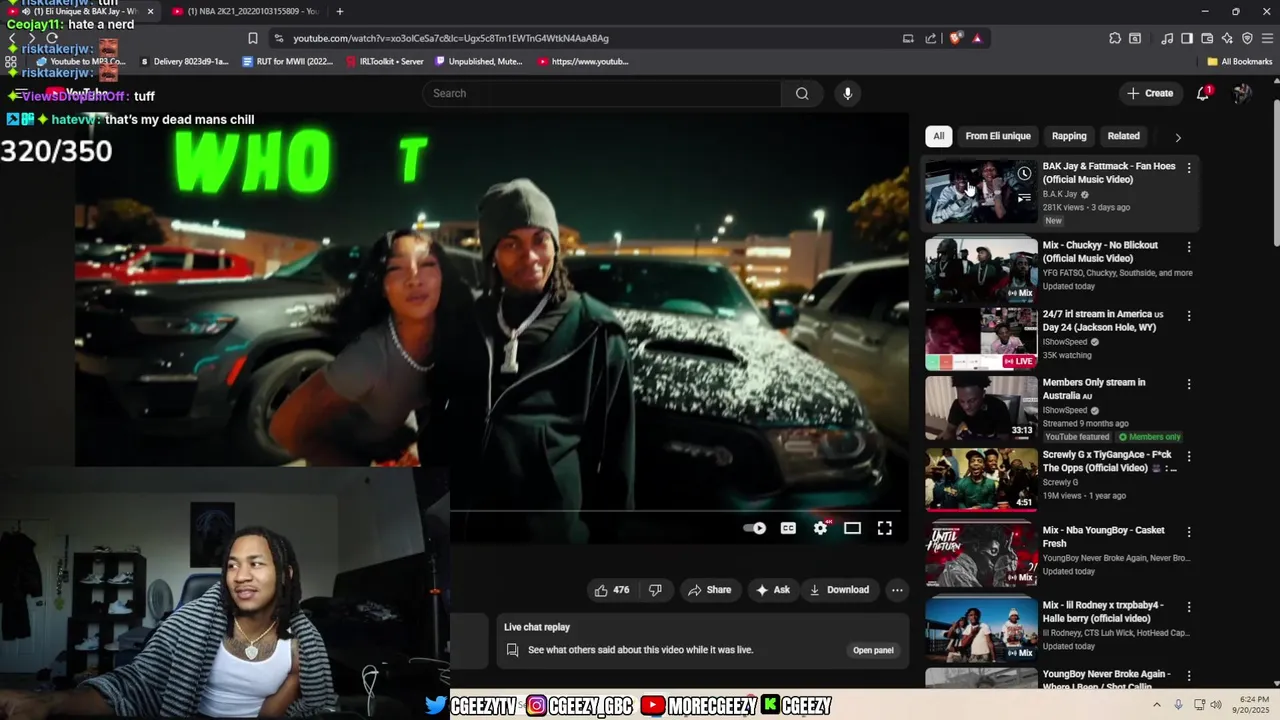Open the Screwly G x TiyGangAce thumbnail
1280x720 pixels.
click(981, 479)
